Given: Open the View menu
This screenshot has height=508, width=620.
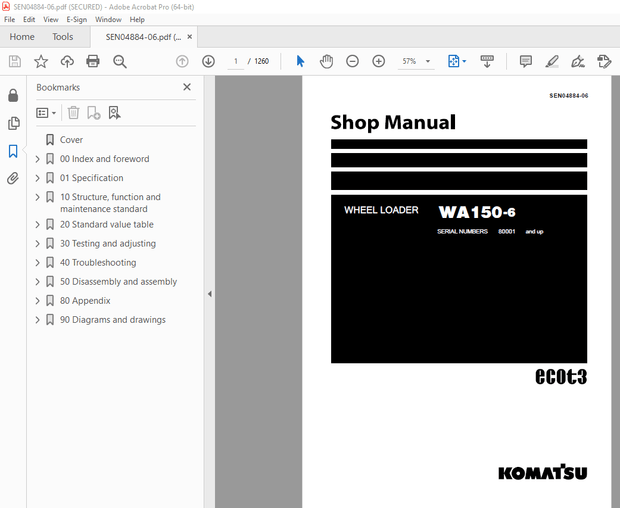Looking at the screenshot, I should click(51, 19).
